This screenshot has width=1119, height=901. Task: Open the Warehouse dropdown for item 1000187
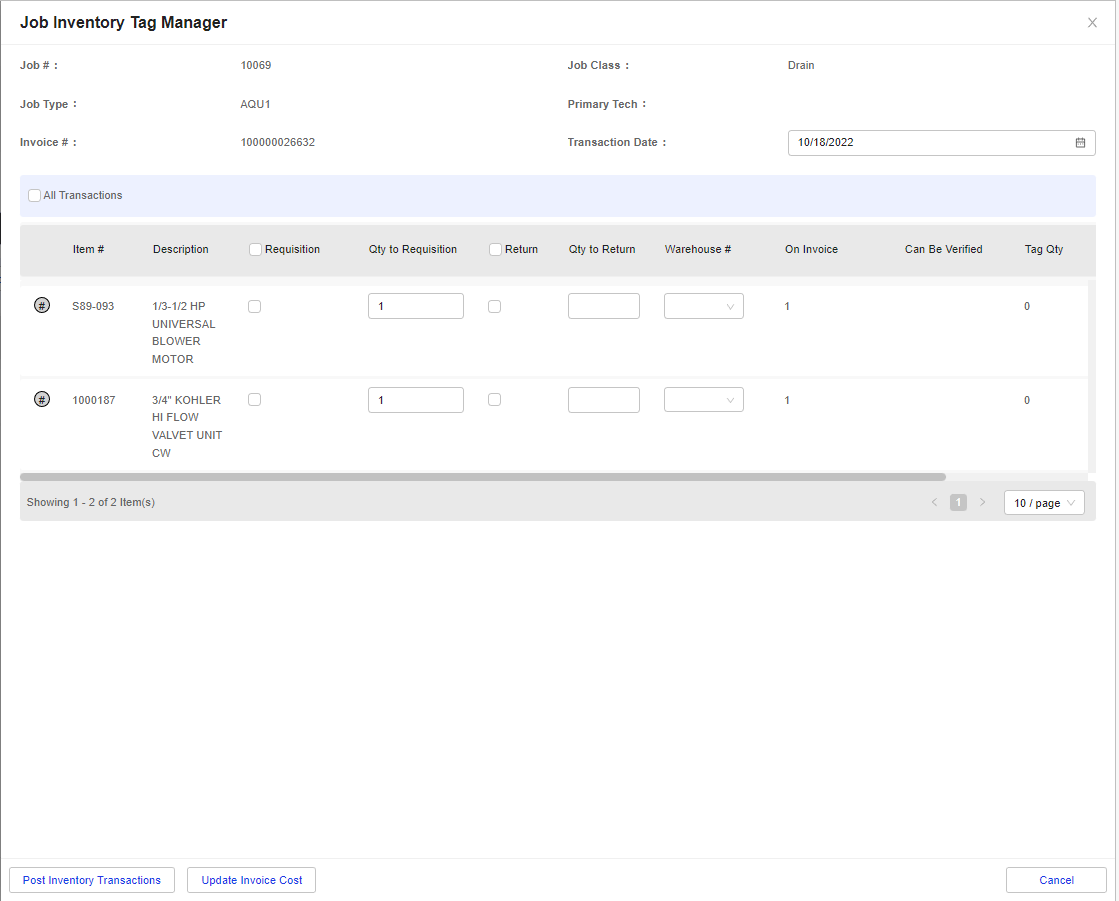pos(703,399)
